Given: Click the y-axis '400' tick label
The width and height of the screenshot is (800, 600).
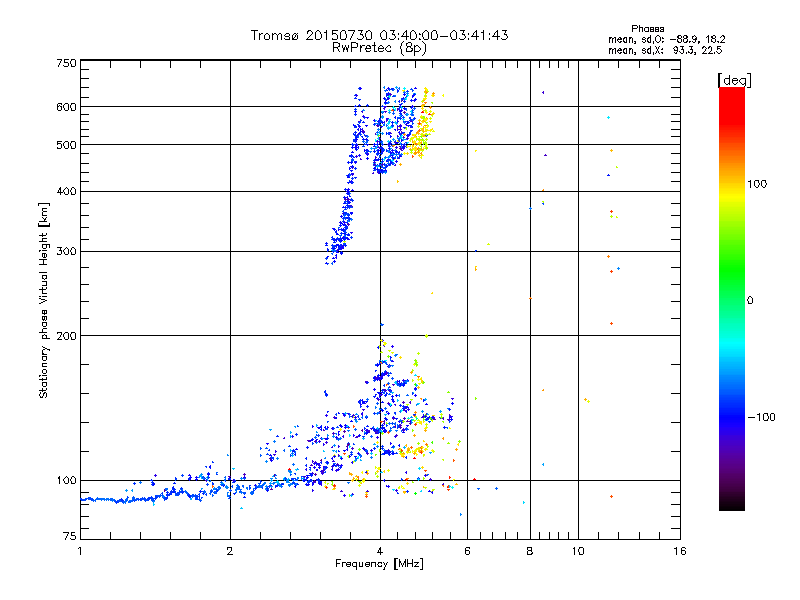Looking at the screenshot, I should [66, 191].
